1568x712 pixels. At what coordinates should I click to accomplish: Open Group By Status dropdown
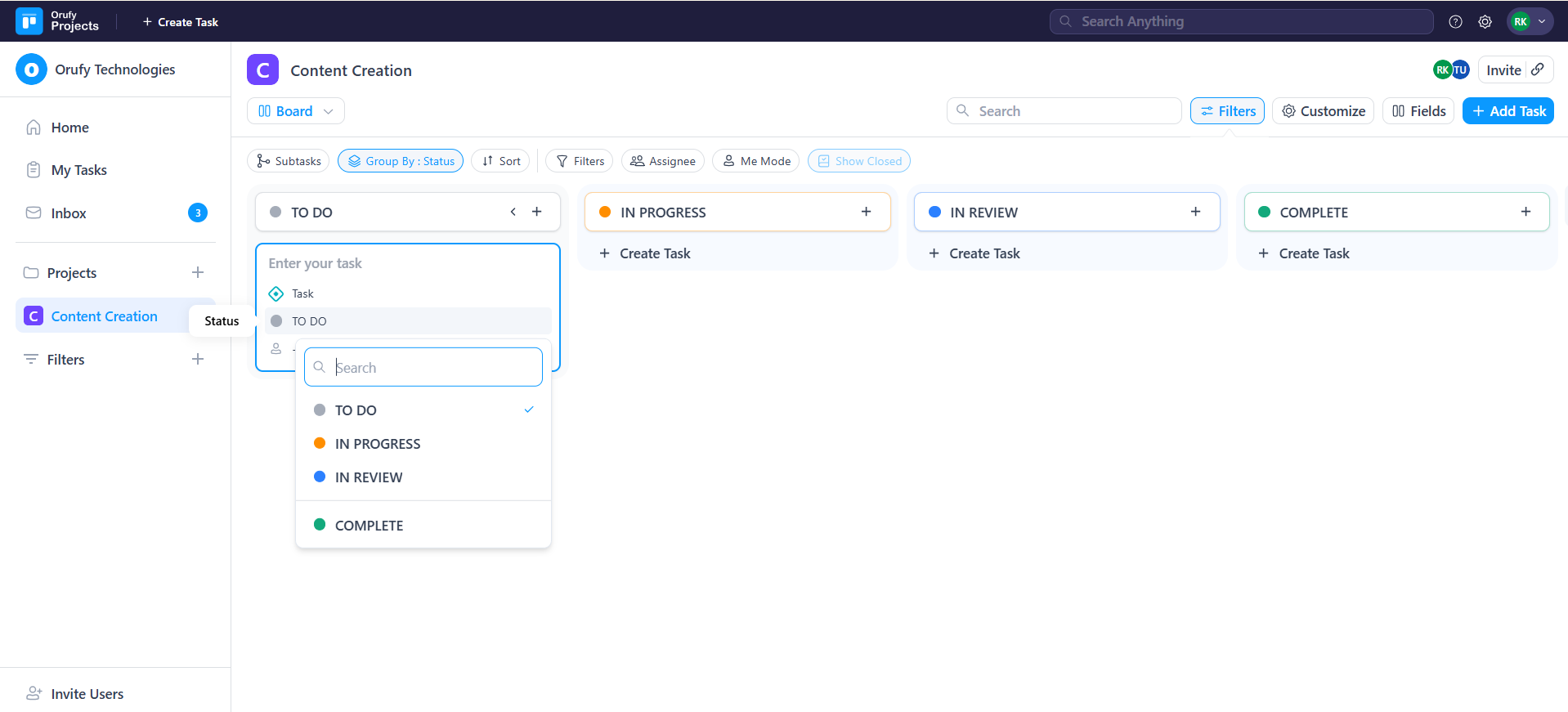tap(401, 161)
